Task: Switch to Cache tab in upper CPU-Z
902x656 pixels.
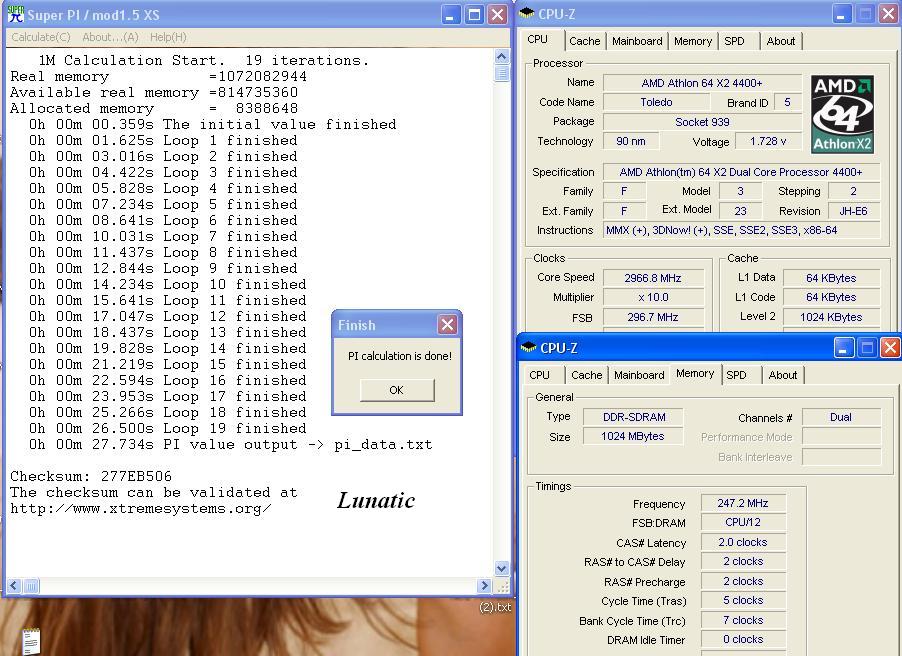Action: [x=584, y=41]
